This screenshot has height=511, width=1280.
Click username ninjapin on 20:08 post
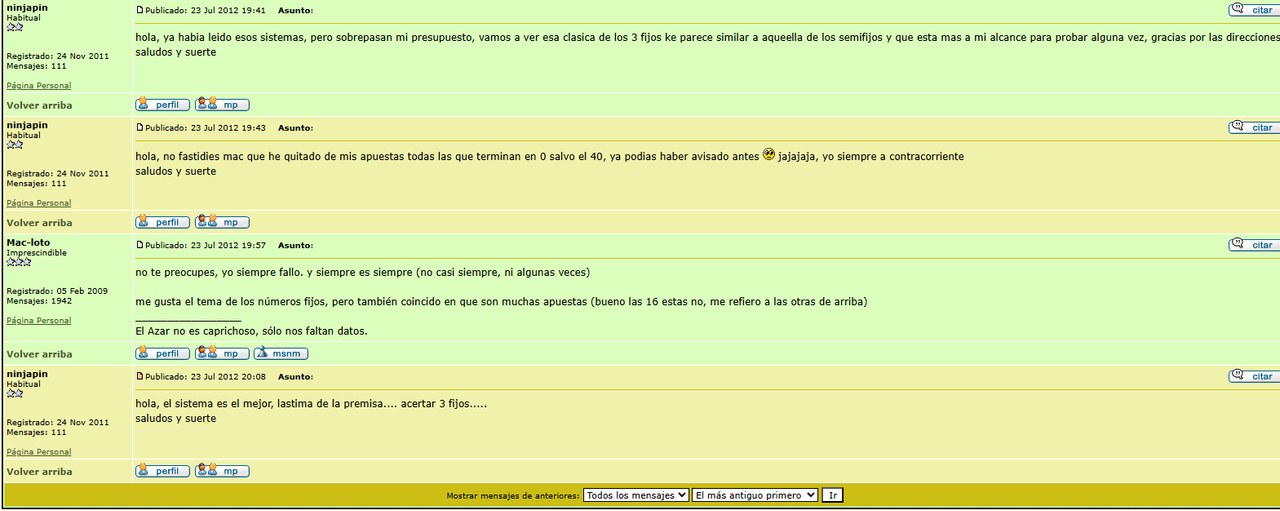tap(27, 374)
